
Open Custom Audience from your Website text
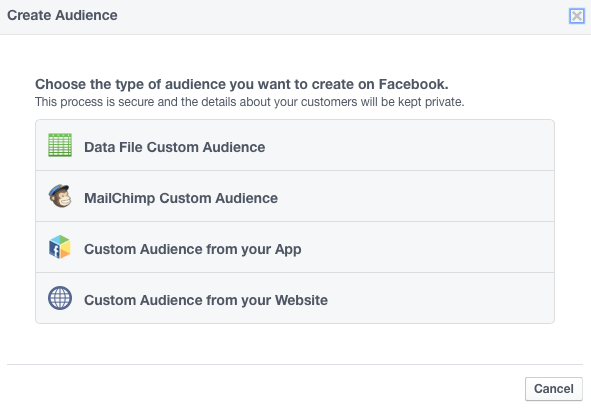206,300
